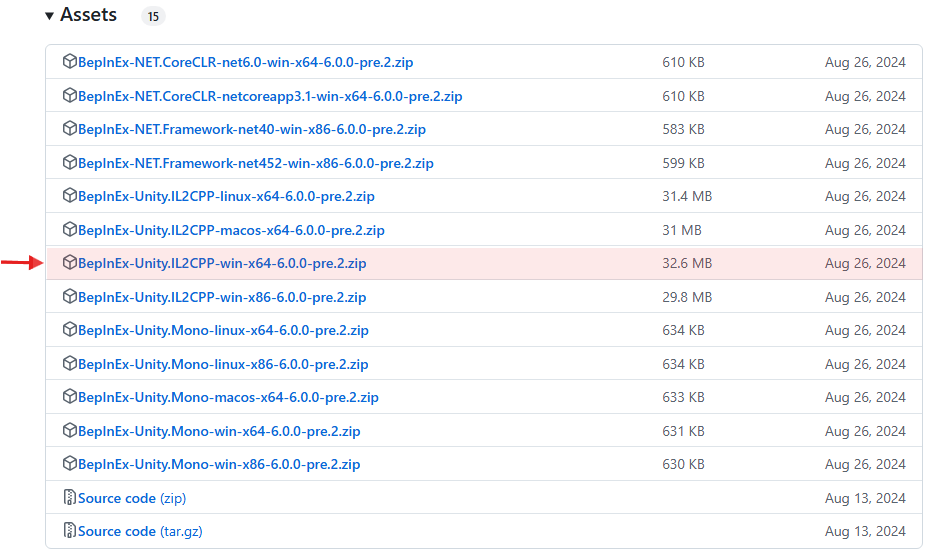The width and height of the screenshot is (937, 555).
Task: Click the date in IL2CPP-win-x64 row
Action: [865, 263]
